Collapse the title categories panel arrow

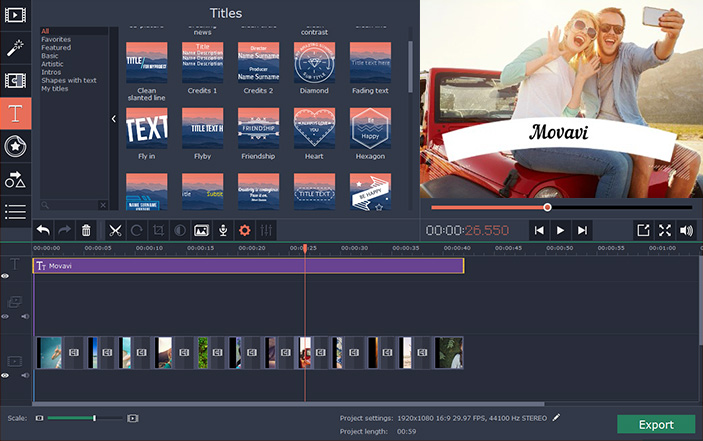tap(113, 119)
